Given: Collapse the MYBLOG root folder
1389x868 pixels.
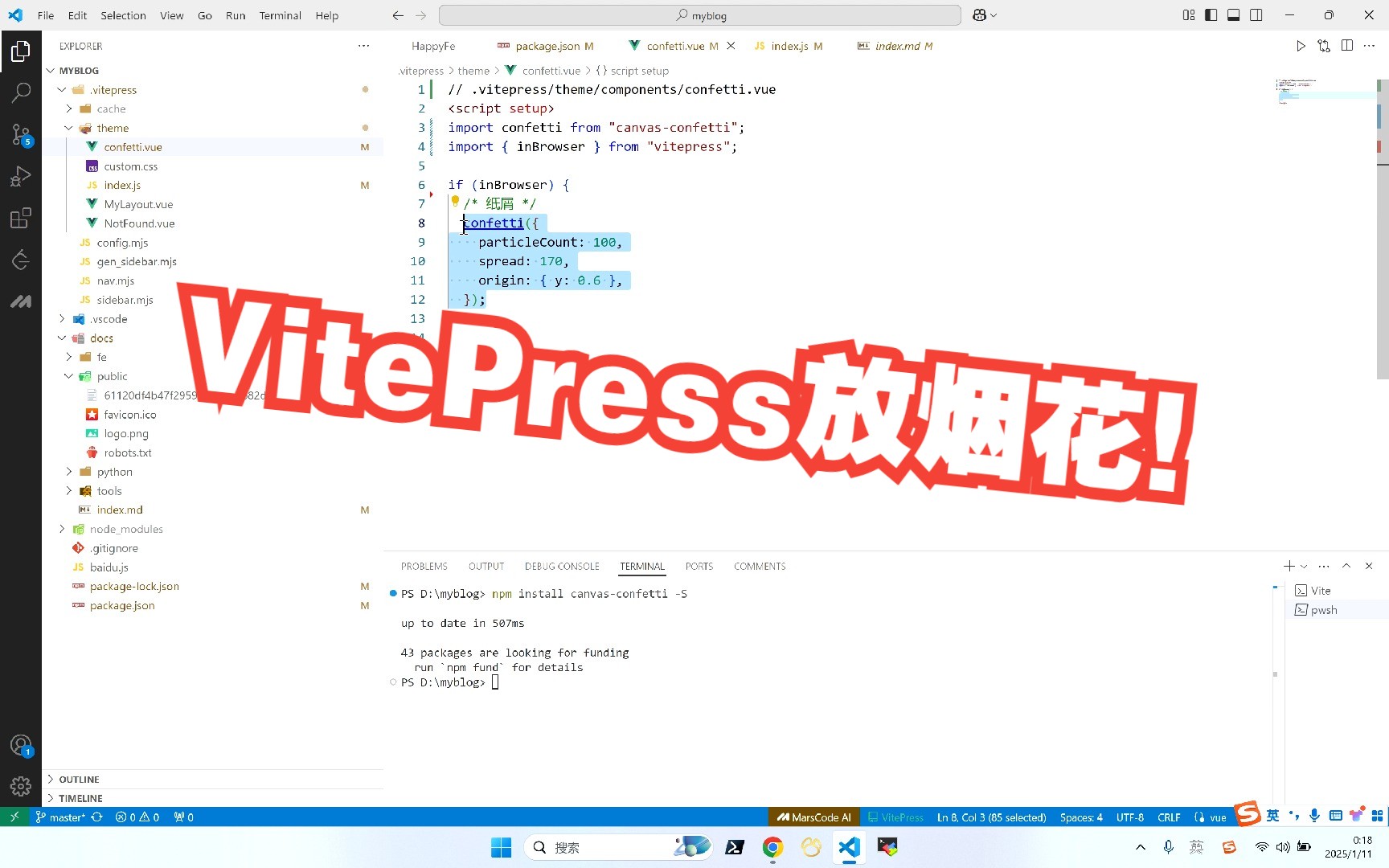Looking at the screenshot, I should click(x=51, y=71).
